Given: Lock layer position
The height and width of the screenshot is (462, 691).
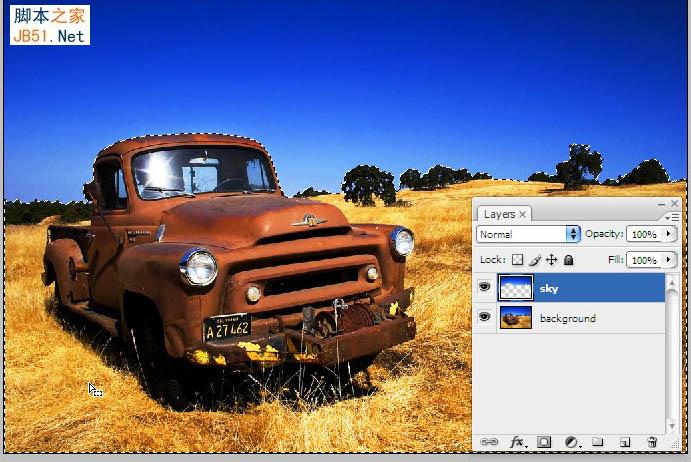Looking at the screenshot, I should [x=551, y=260].
